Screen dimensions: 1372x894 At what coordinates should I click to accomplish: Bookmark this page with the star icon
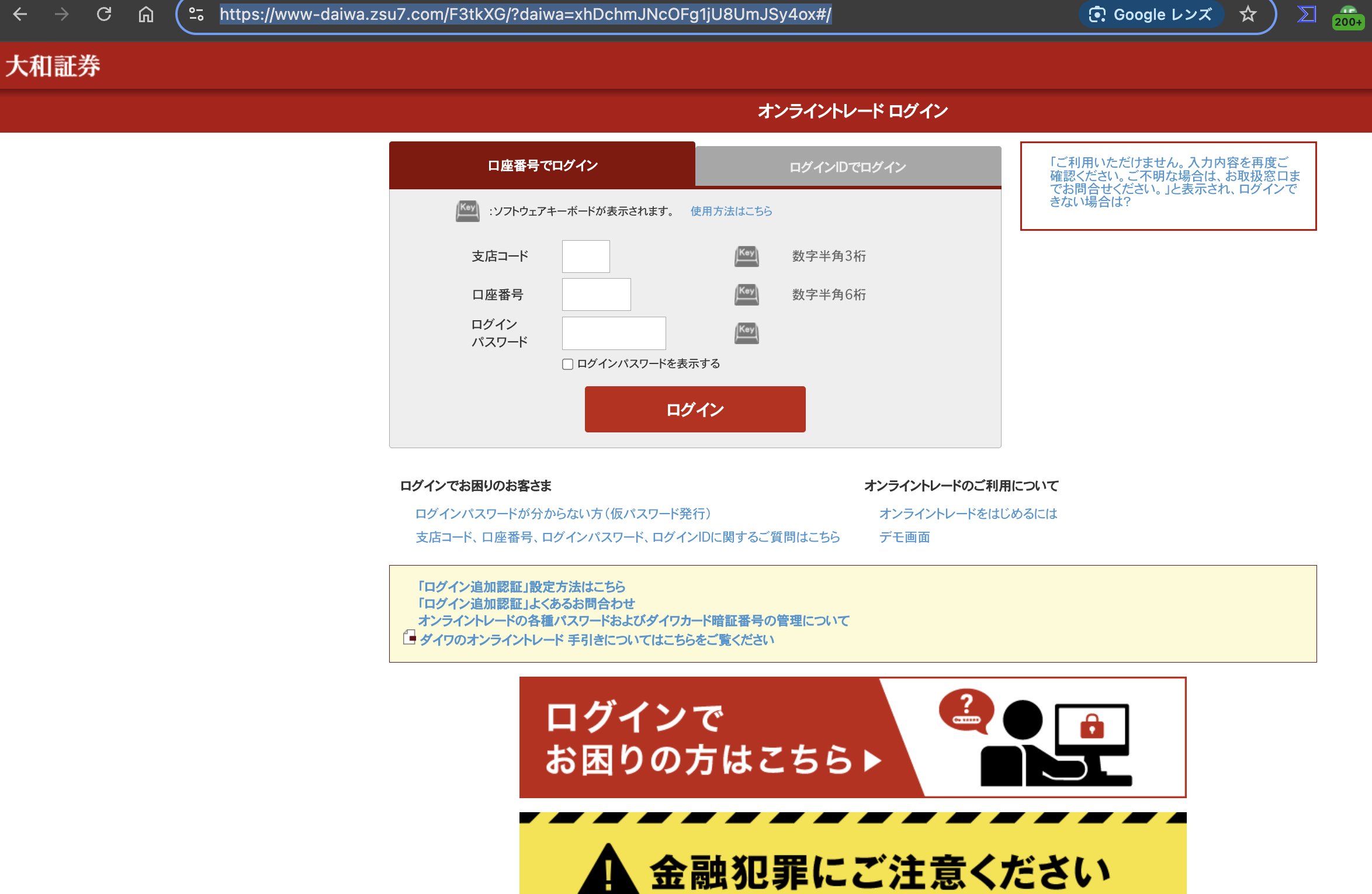click(x=1248, y=15)
